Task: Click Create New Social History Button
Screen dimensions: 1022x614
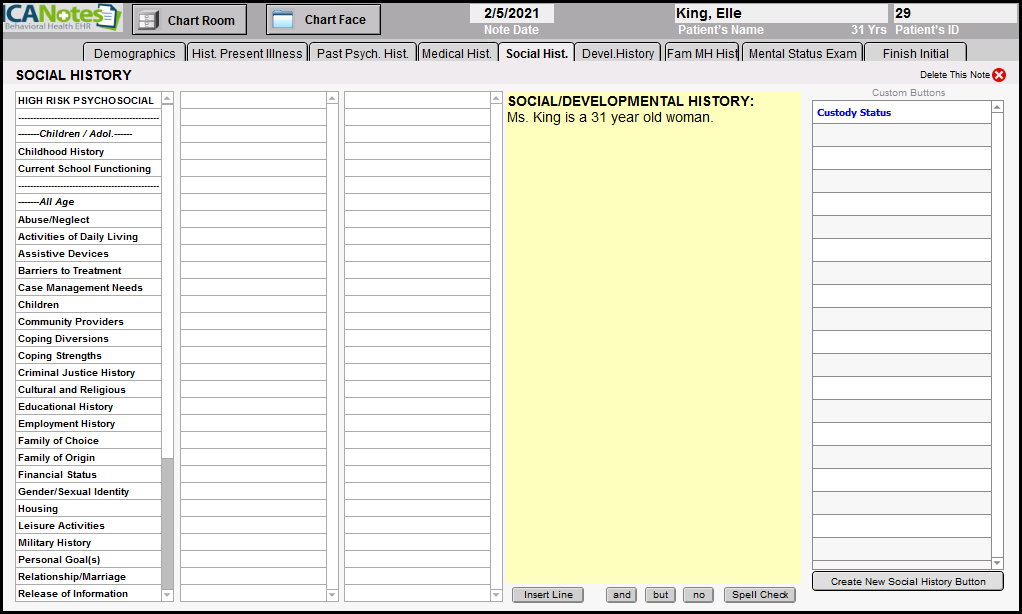Action: (907, 582)
